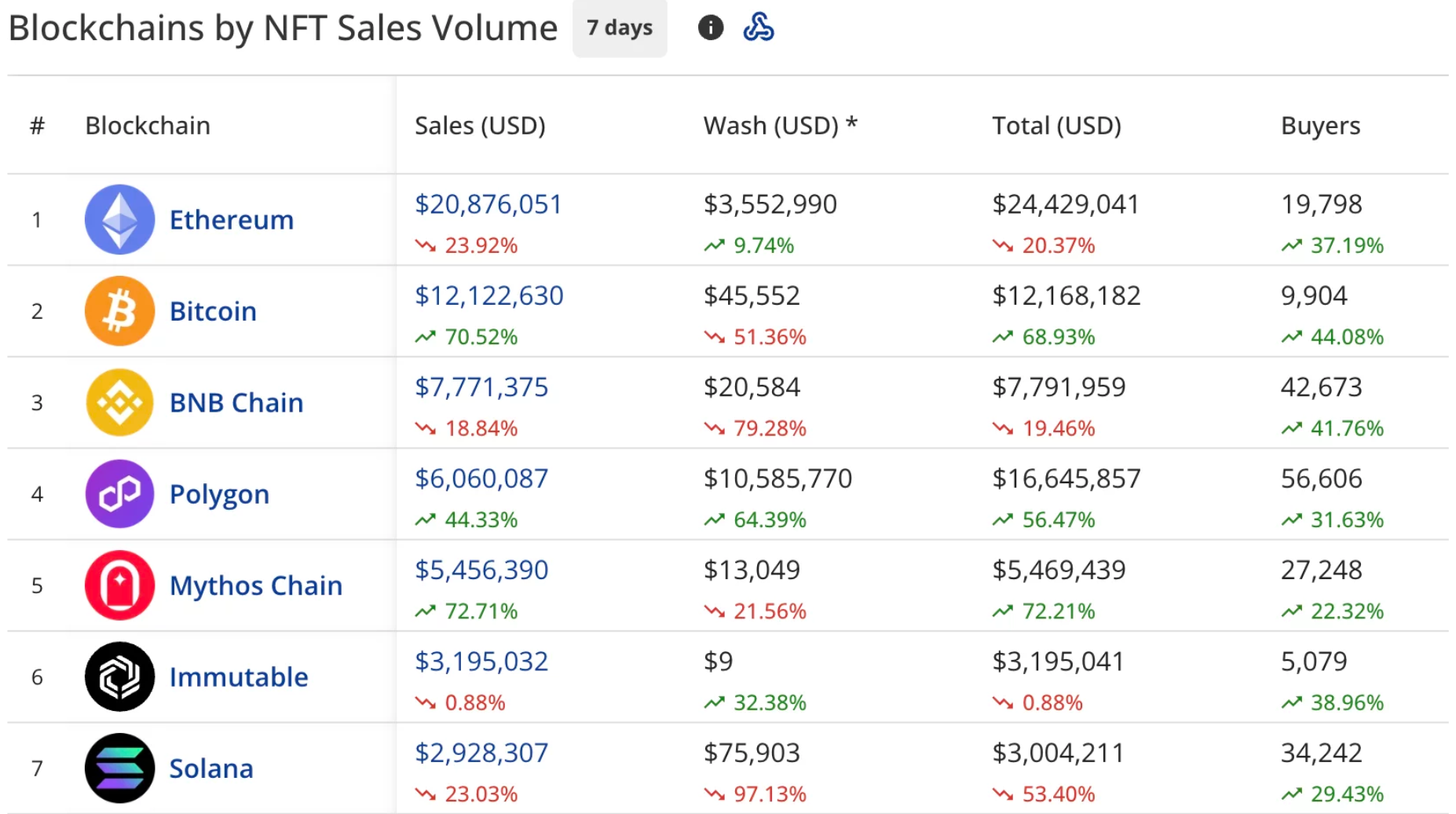This screenshot has height=814, width=1456.
Task: Click the Bitcoin logo icon
Action: point(119,311)
